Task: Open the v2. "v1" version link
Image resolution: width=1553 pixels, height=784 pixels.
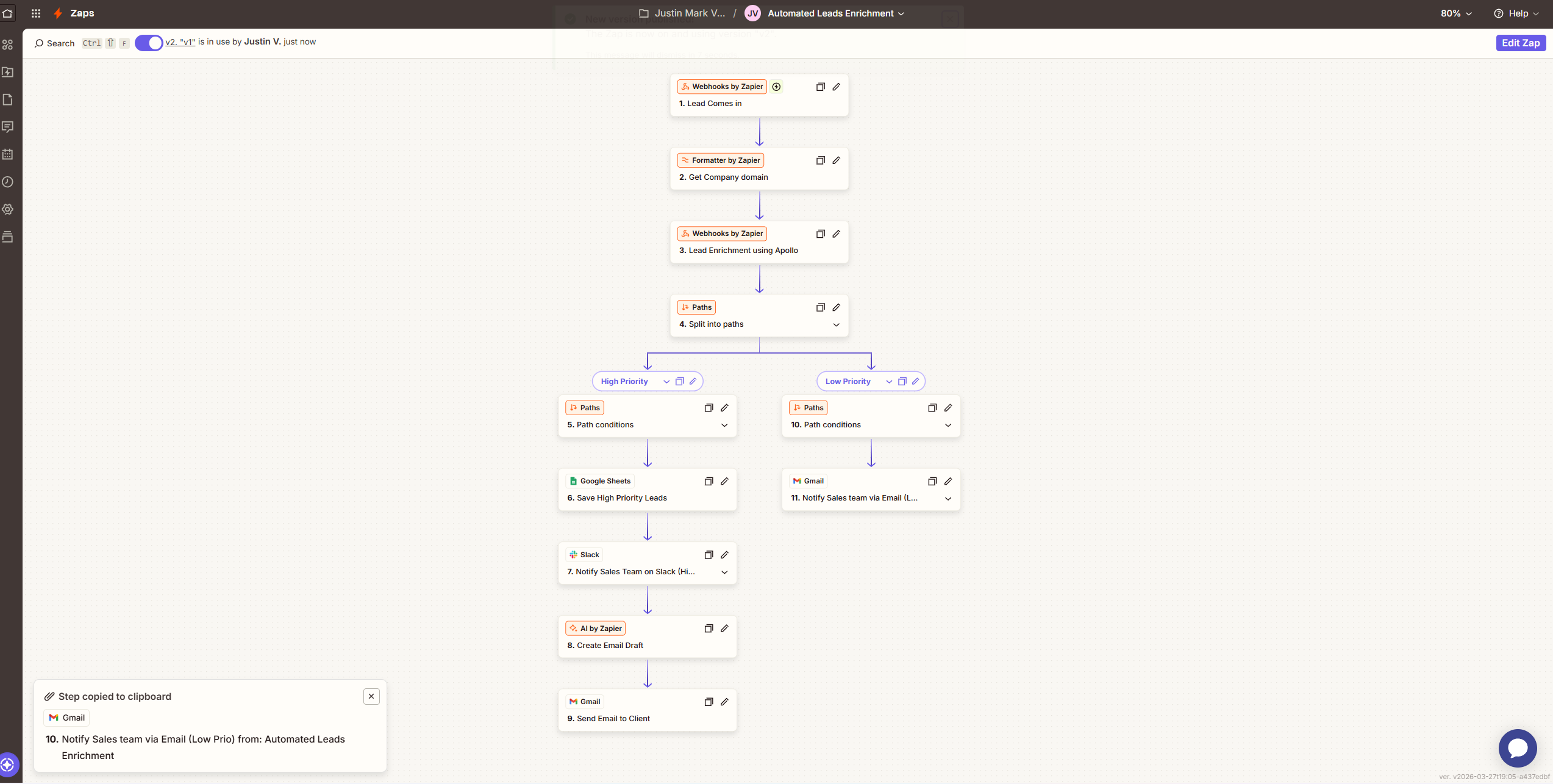Action: click(x=180, y=42)
